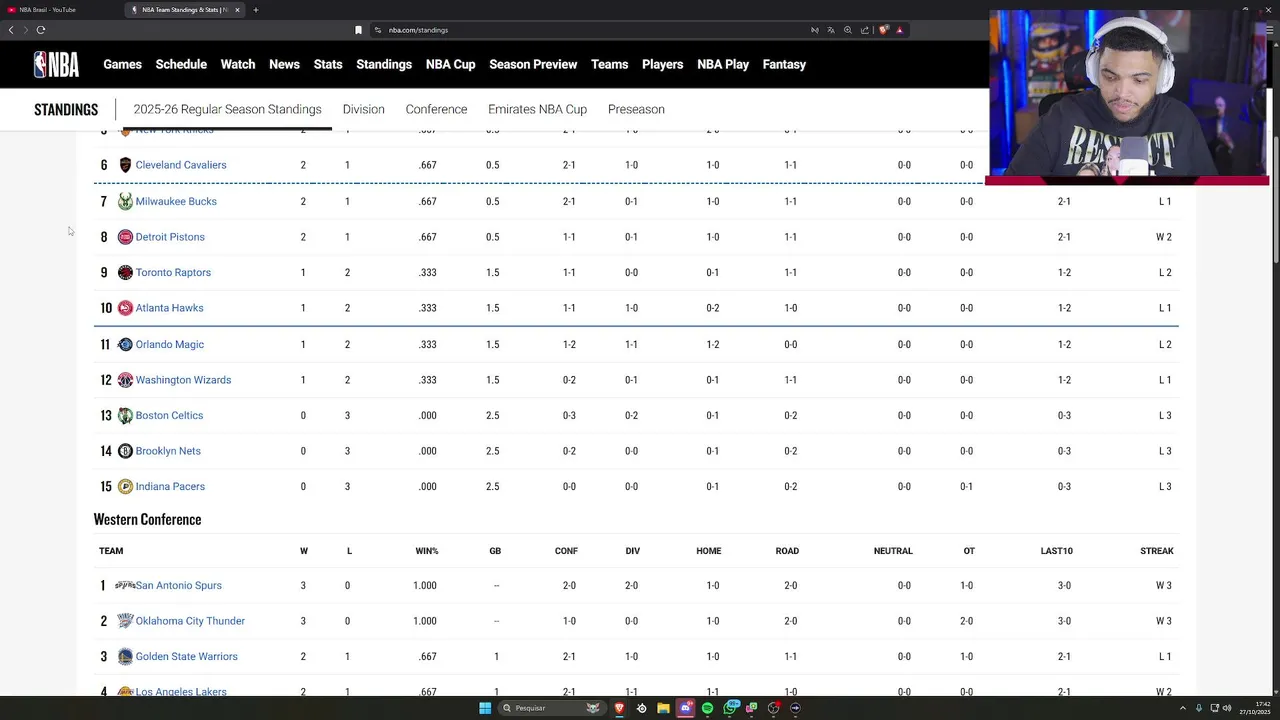Click the zoom magnifier icon in address bar

pos(848,30)
